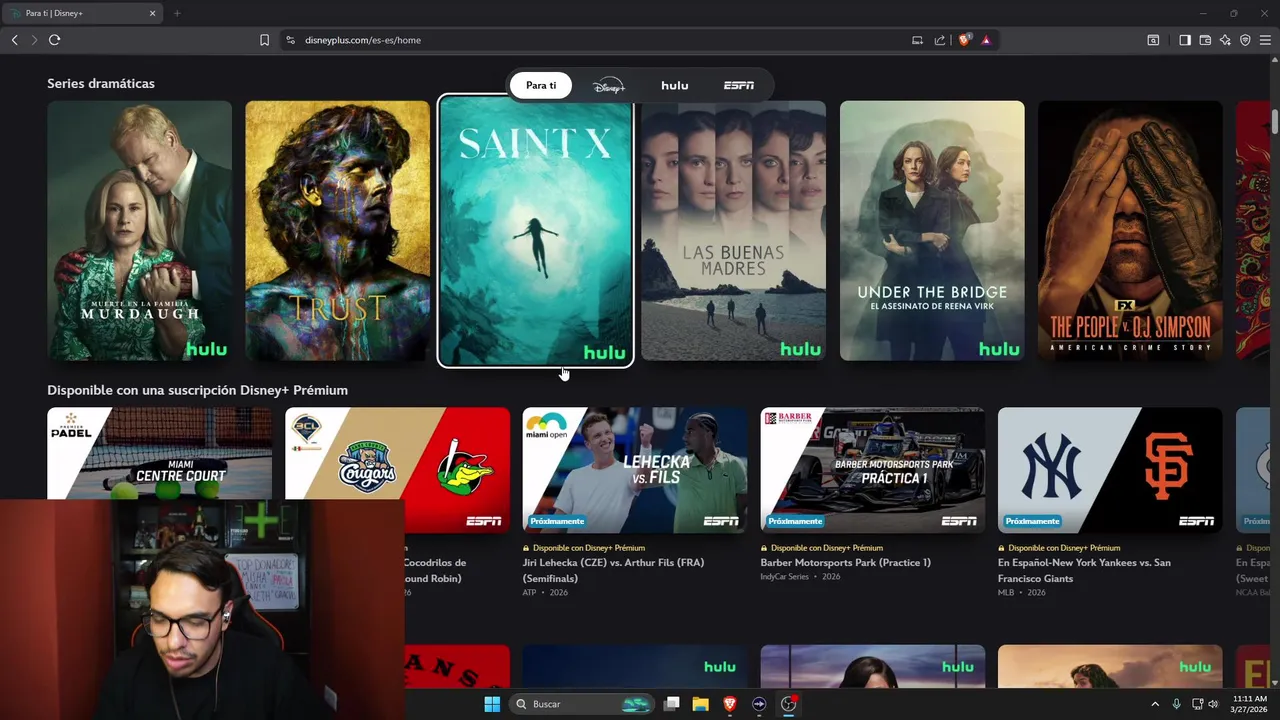Open the Lehecka vs. Fils match card
1280x720 pixels.
tap(634, 470)
